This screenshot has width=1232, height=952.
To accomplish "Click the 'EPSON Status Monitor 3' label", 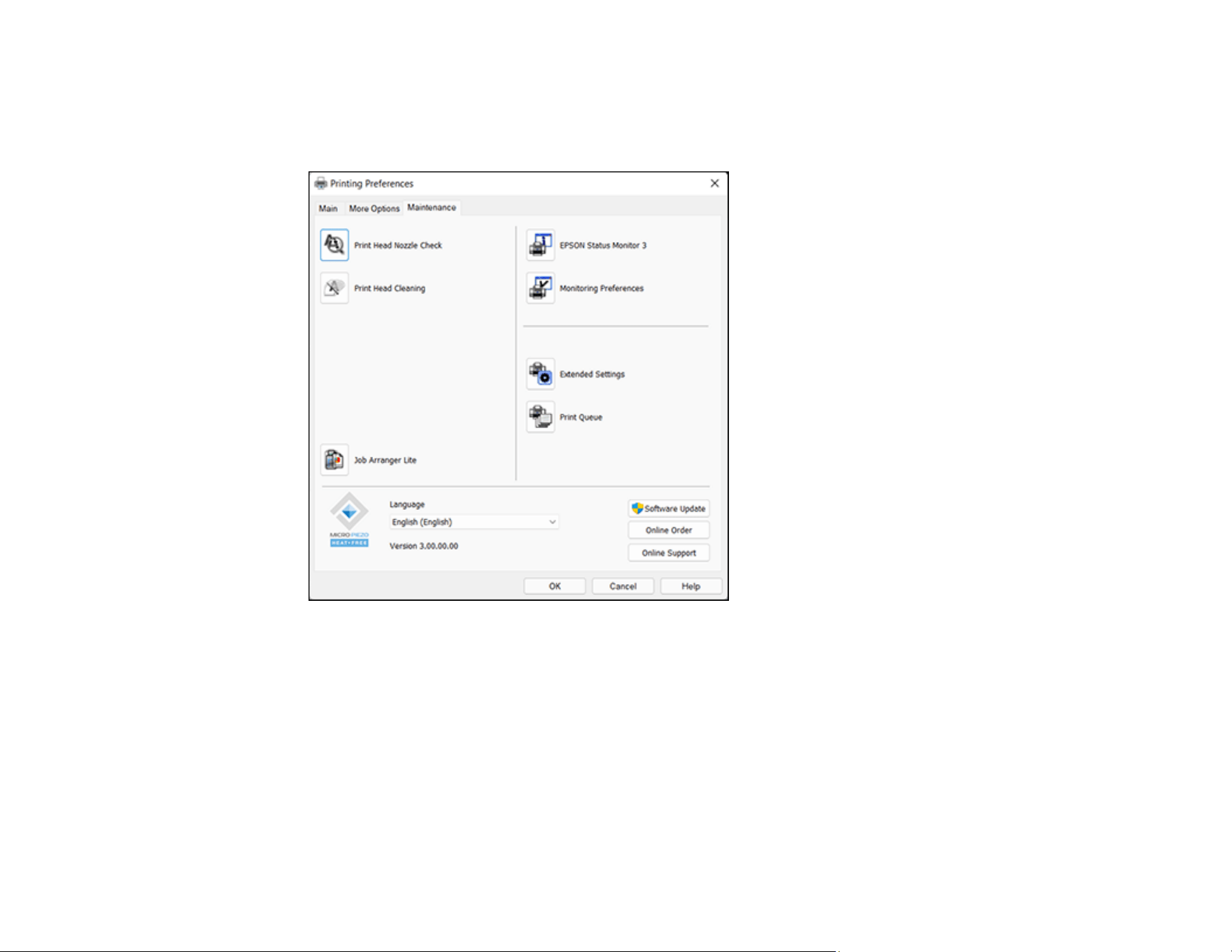I will pos(603,246).
